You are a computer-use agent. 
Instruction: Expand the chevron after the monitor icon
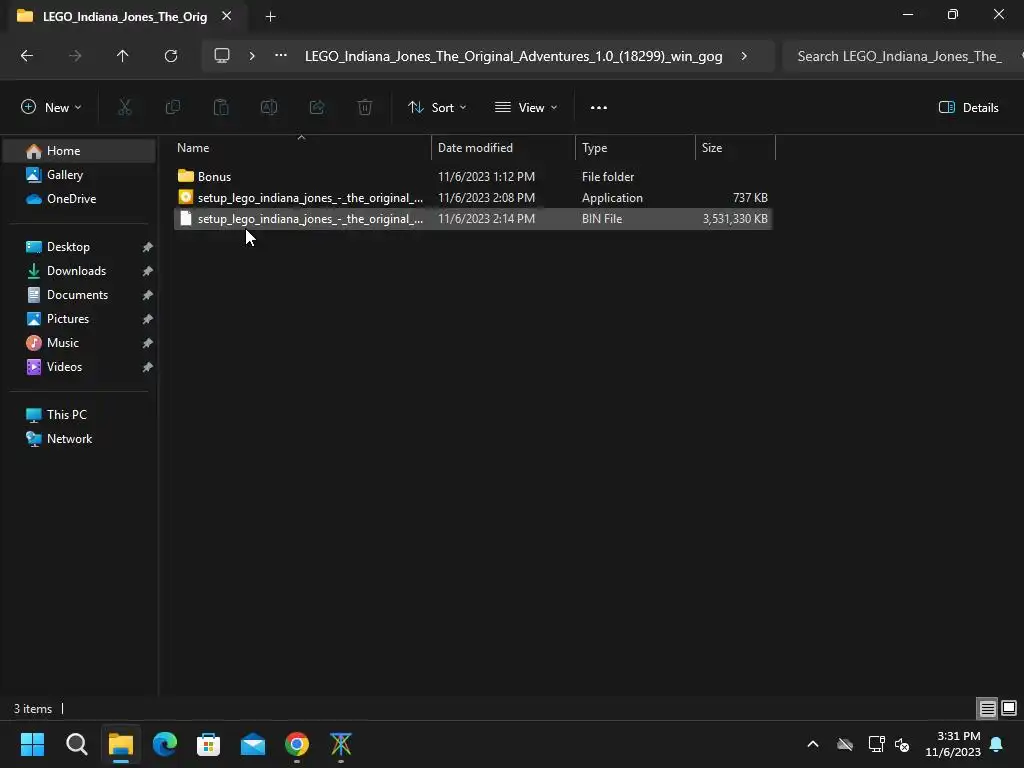(x=252, y=56)
